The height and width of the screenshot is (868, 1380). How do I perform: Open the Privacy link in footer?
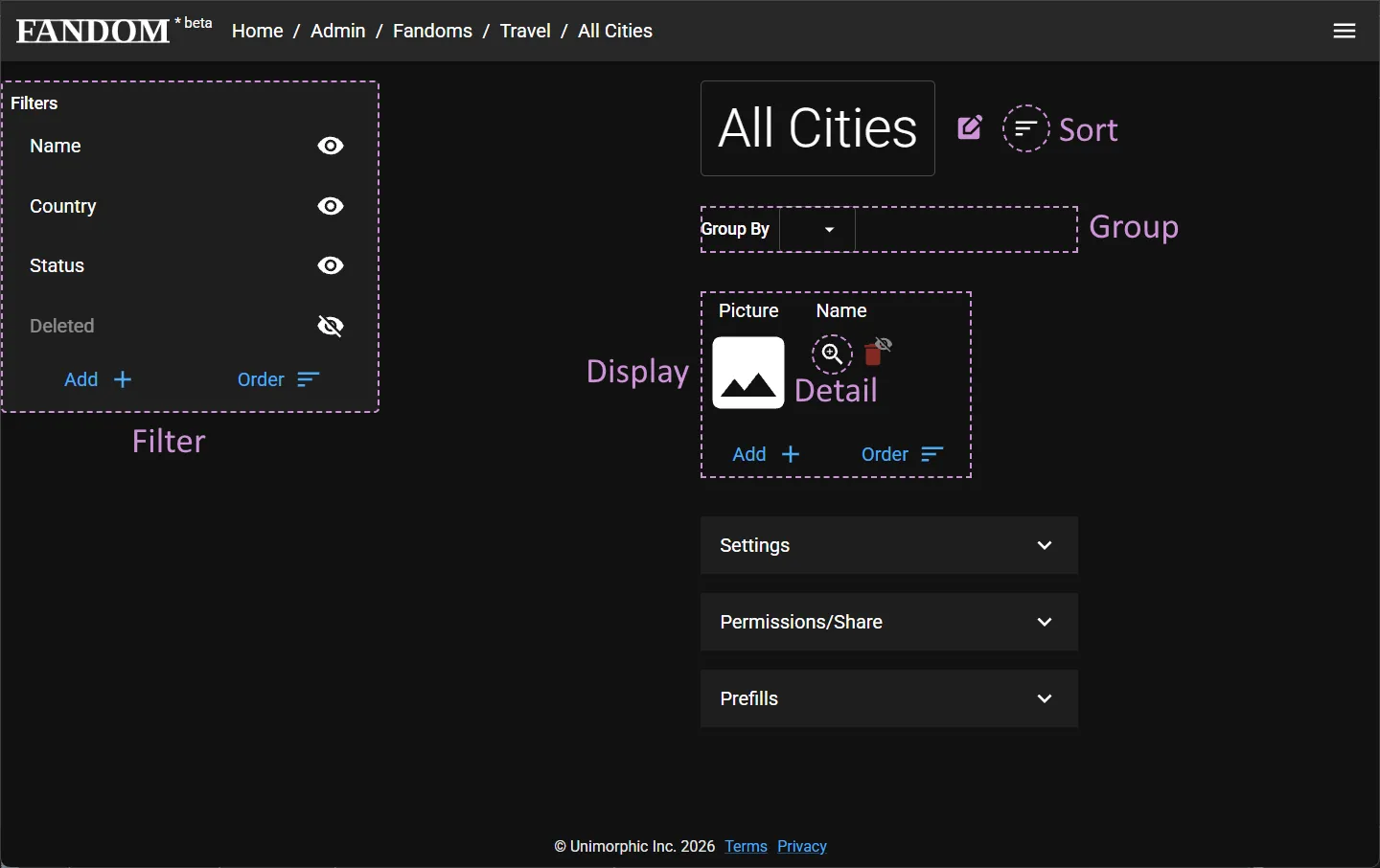point(802,846)
